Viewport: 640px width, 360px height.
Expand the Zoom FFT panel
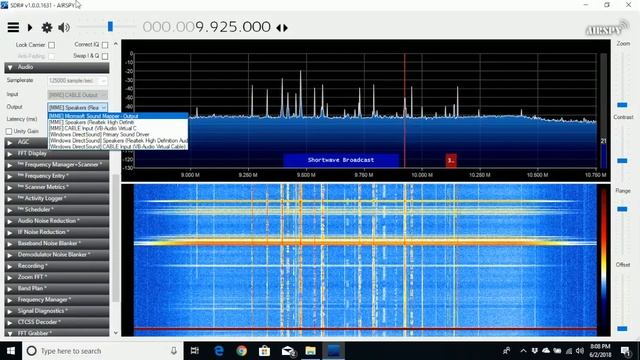(57, 277)
